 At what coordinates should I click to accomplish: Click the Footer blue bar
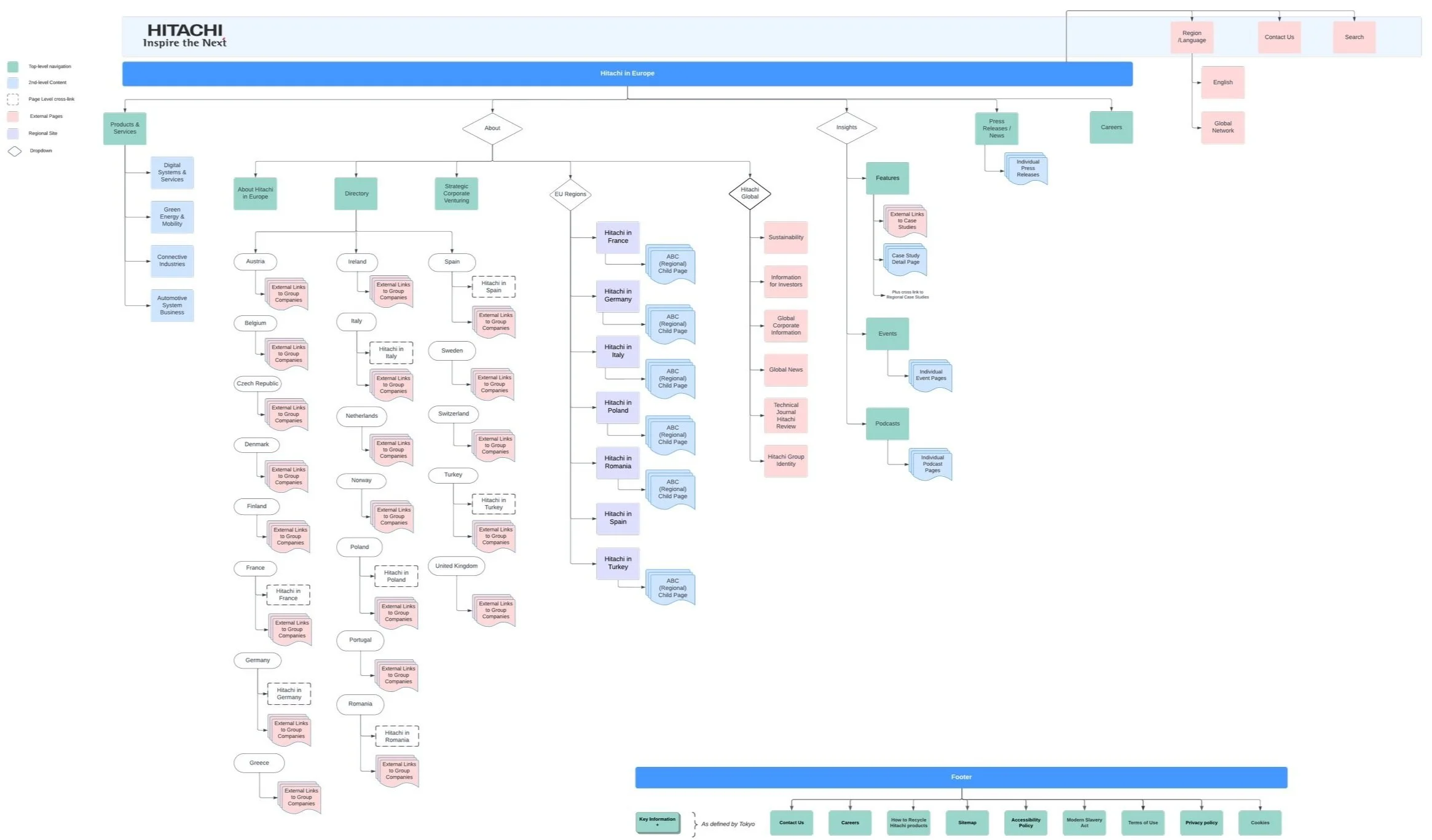point(961,777)
